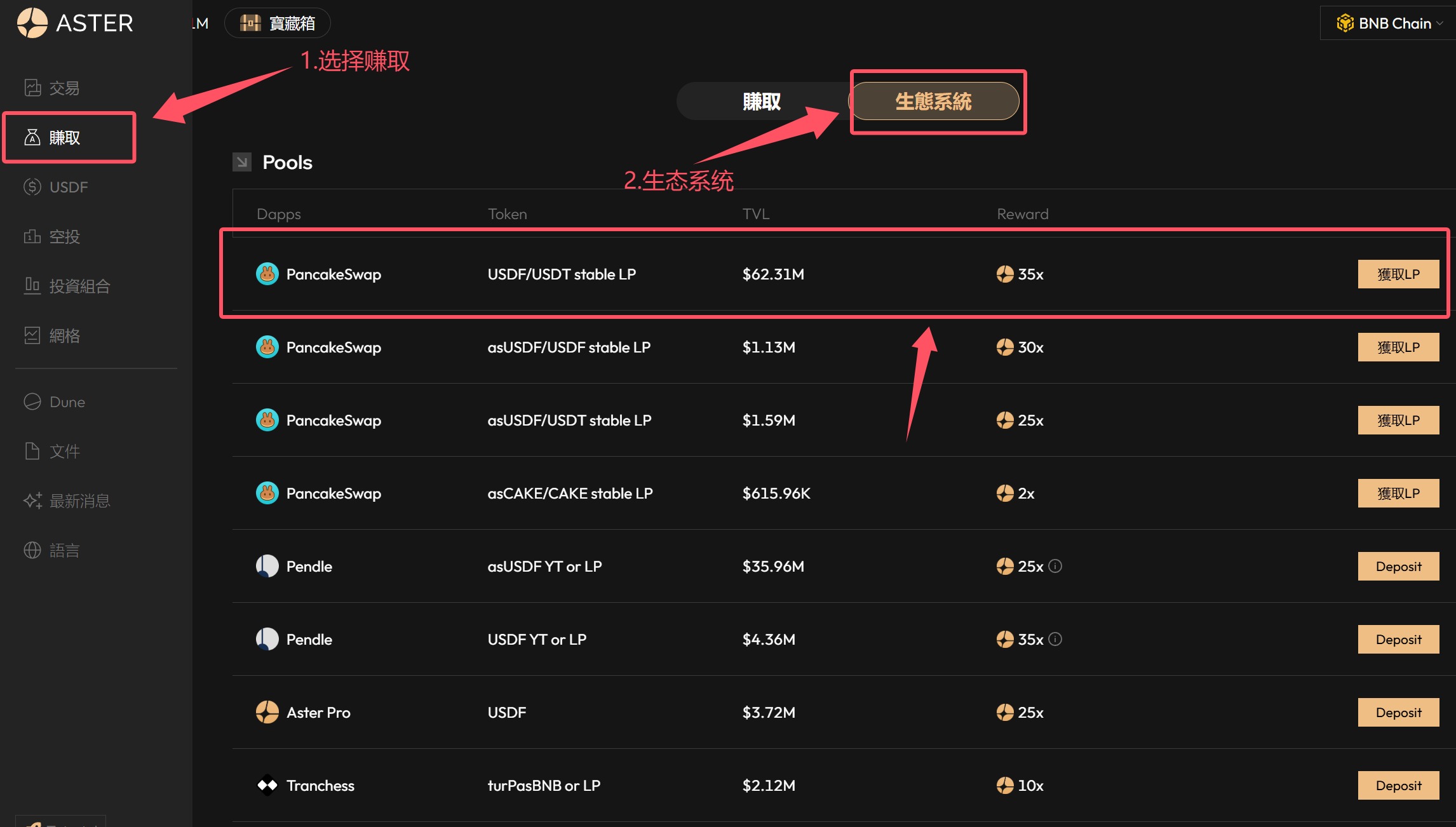Click the Tranchess dapp icon

267,785
